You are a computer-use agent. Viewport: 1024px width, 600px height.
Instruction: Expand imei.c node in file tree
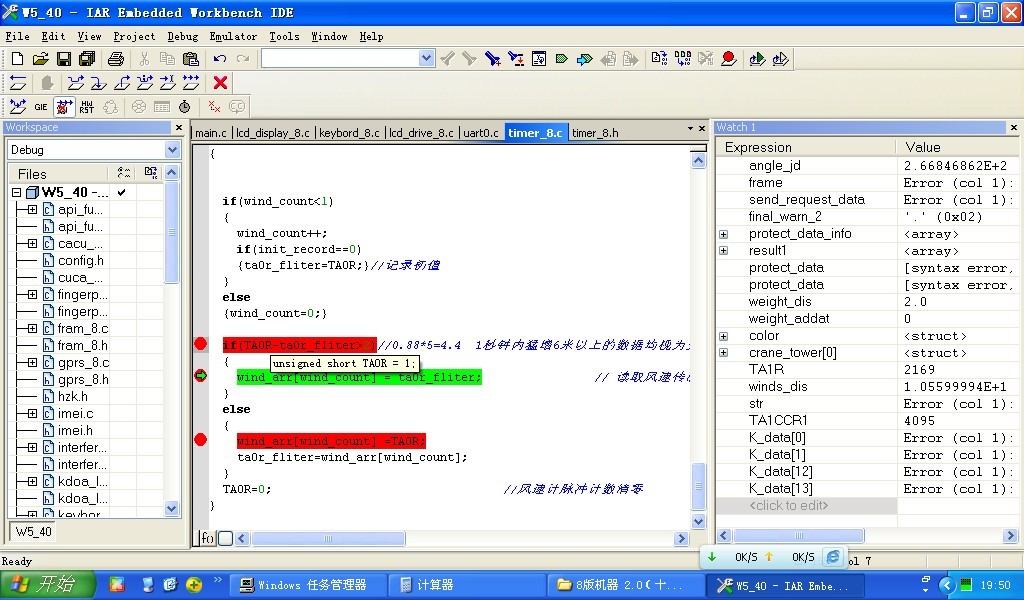pyautogui.click(x=32, y=413)
